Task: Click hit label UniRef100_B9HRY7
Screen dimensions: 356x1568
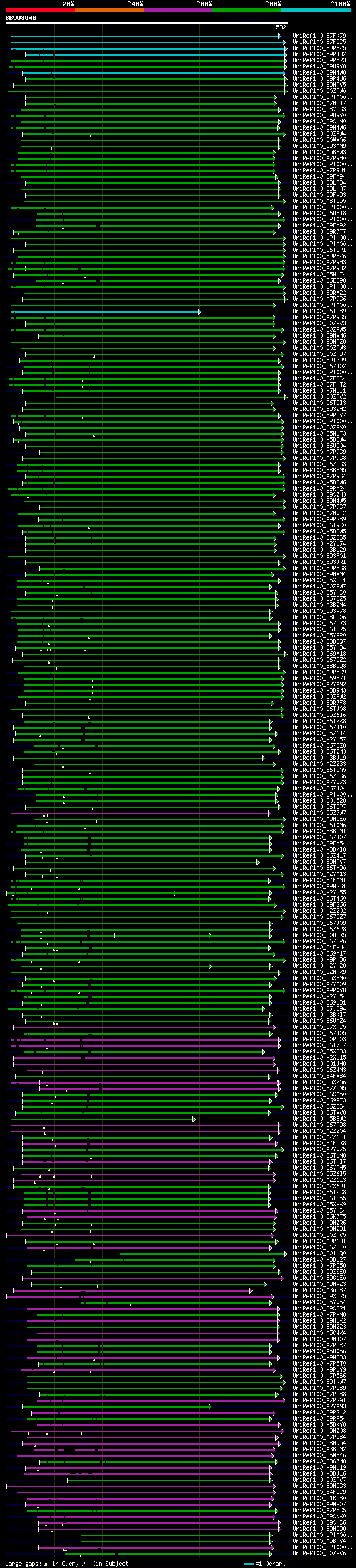Action: coord(319,863)
